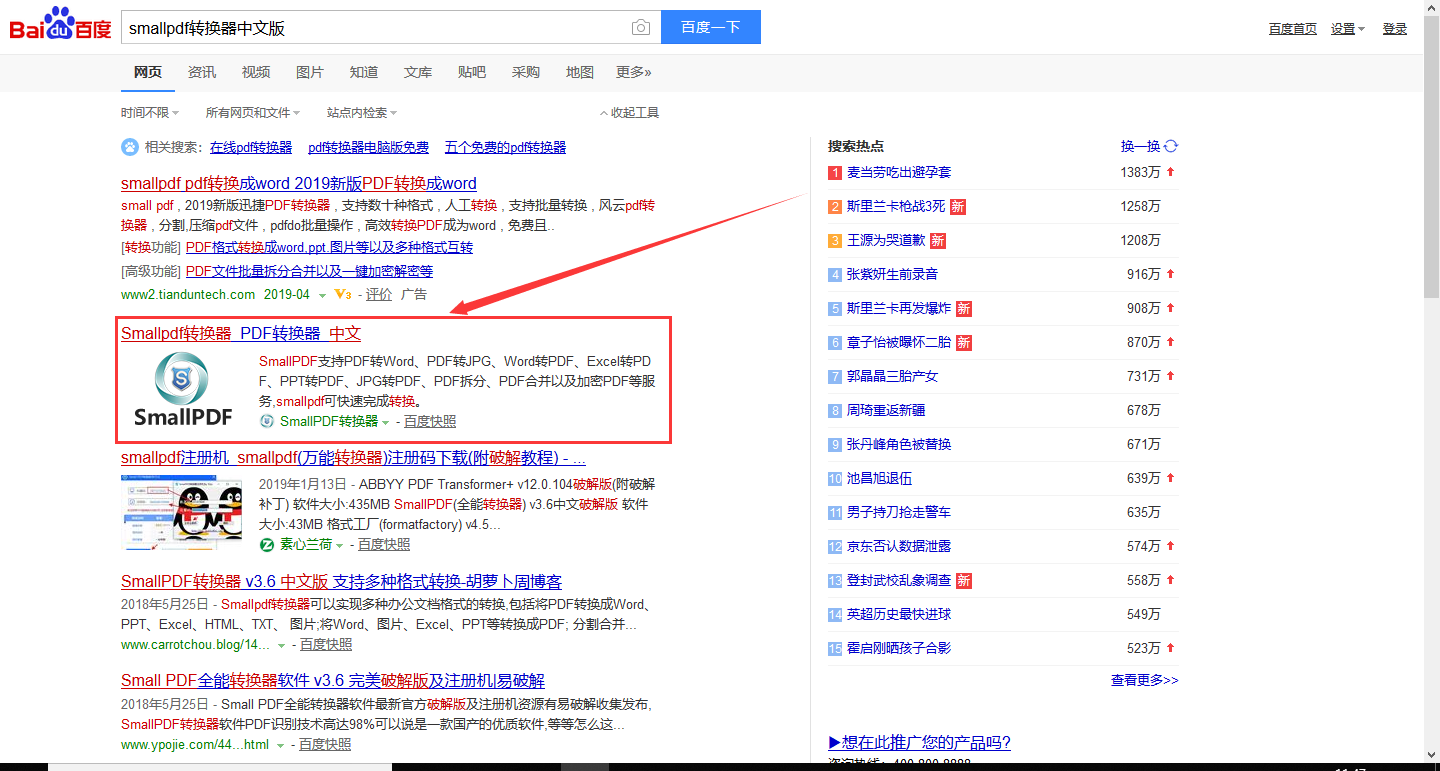Open the Smallpdf转换器 PDF转换器 中文 result
1440x771 pixels.
241,333
